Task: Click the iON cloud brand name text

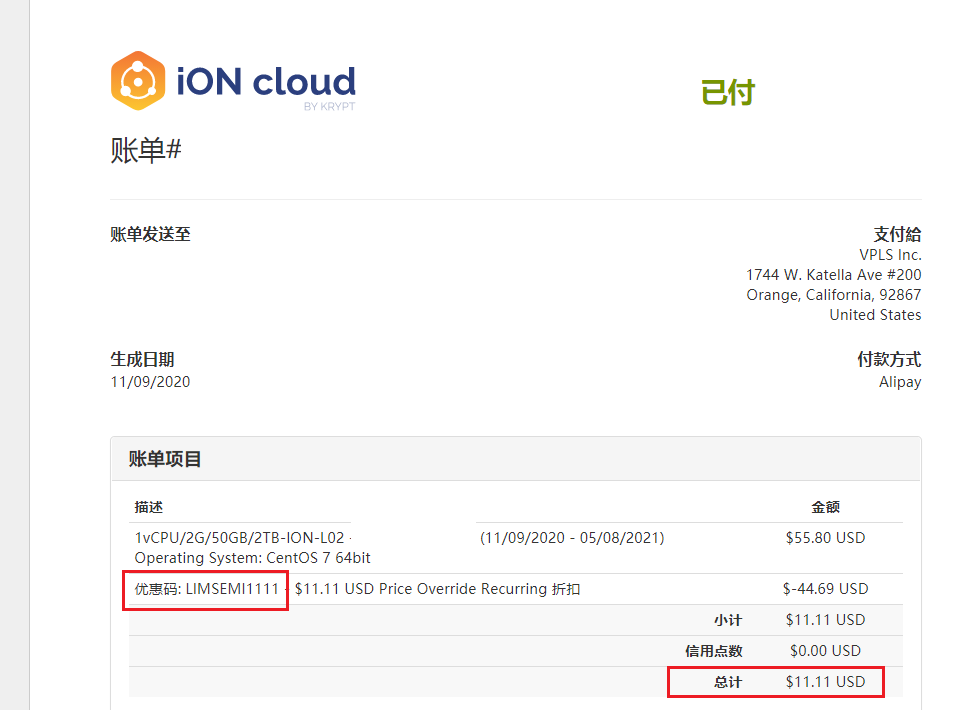Action: click(x=265, y=80)
